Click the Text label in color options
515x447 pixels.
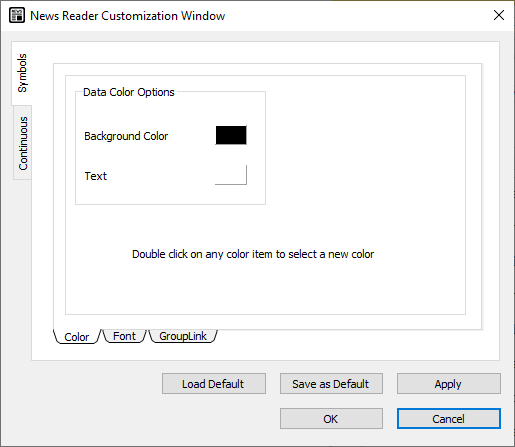pyautogui.click(x=96, y=176)
